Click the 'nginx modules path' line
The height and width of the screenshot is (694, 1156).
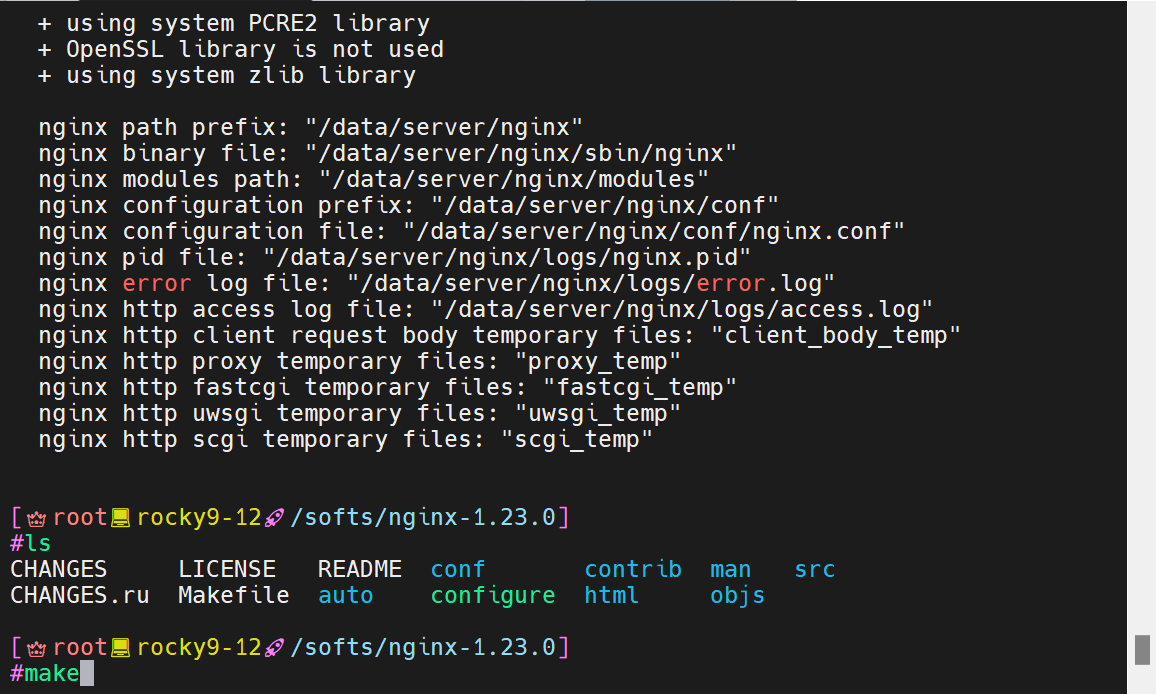tap(373, 179)
